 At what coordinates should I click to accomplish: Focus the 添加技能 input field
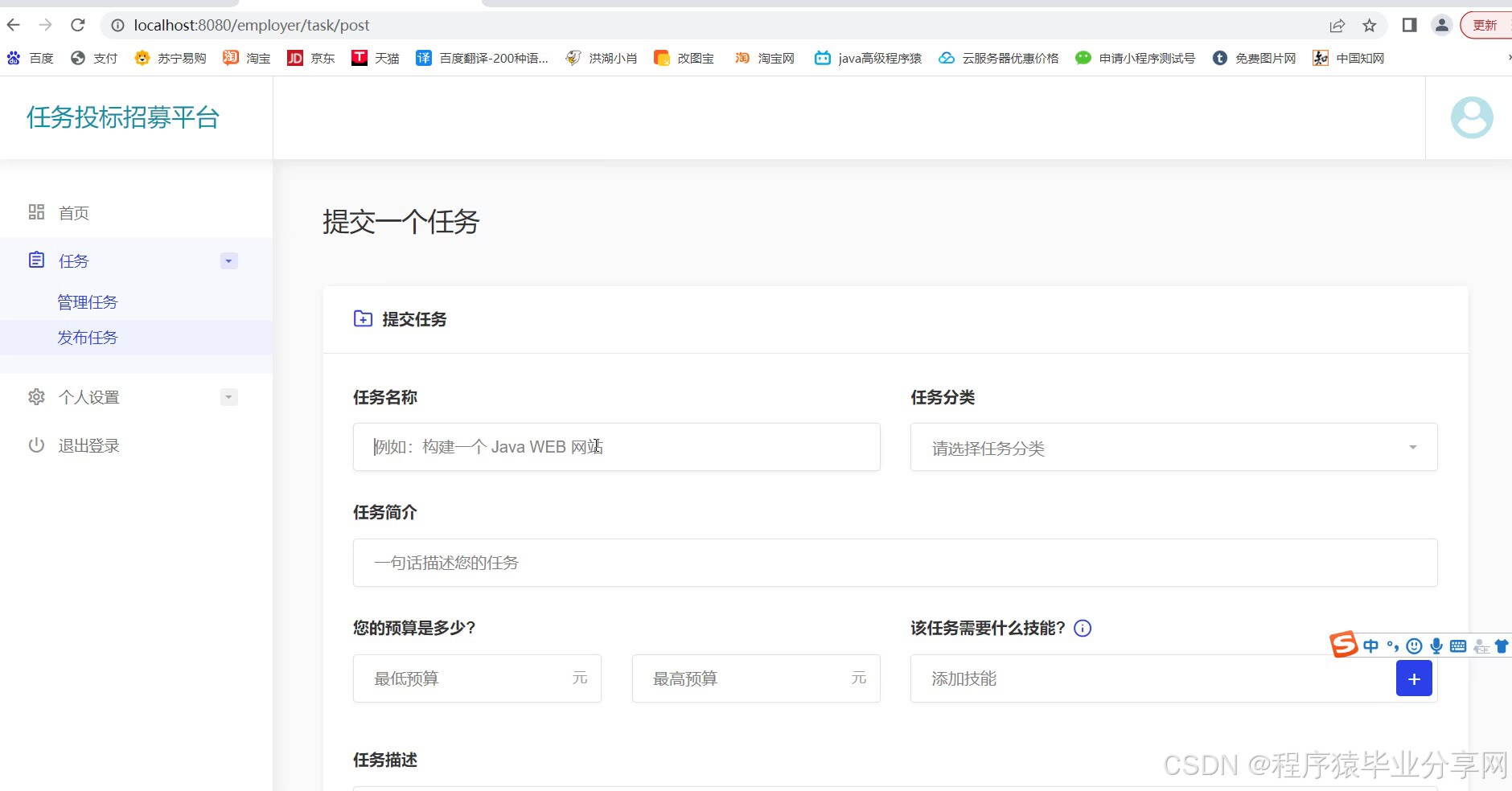pyautogui.click(x=1152, y=678)
